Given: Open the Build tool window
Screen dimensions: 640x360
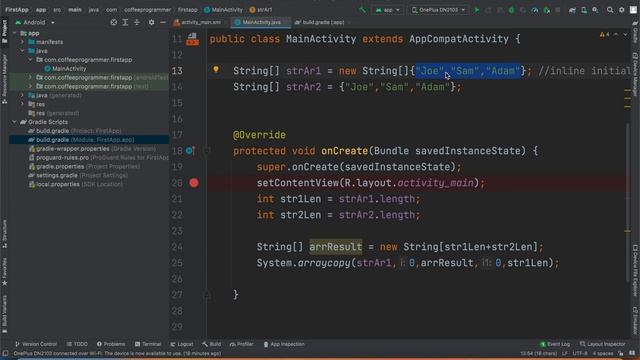Looking at the screenshot, I should pos(211,344).
